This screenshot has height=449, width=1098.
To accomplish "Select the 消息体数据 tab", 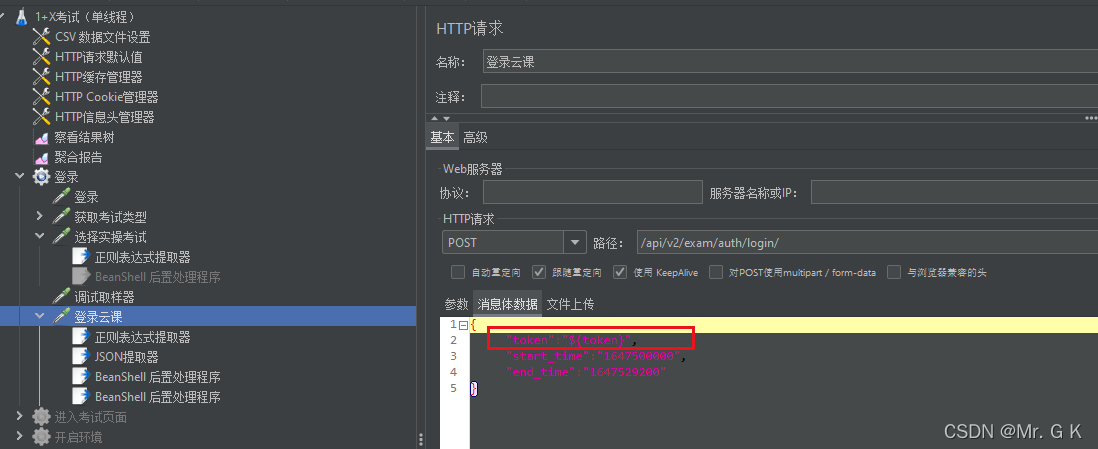I will click(x=508, y=304).
